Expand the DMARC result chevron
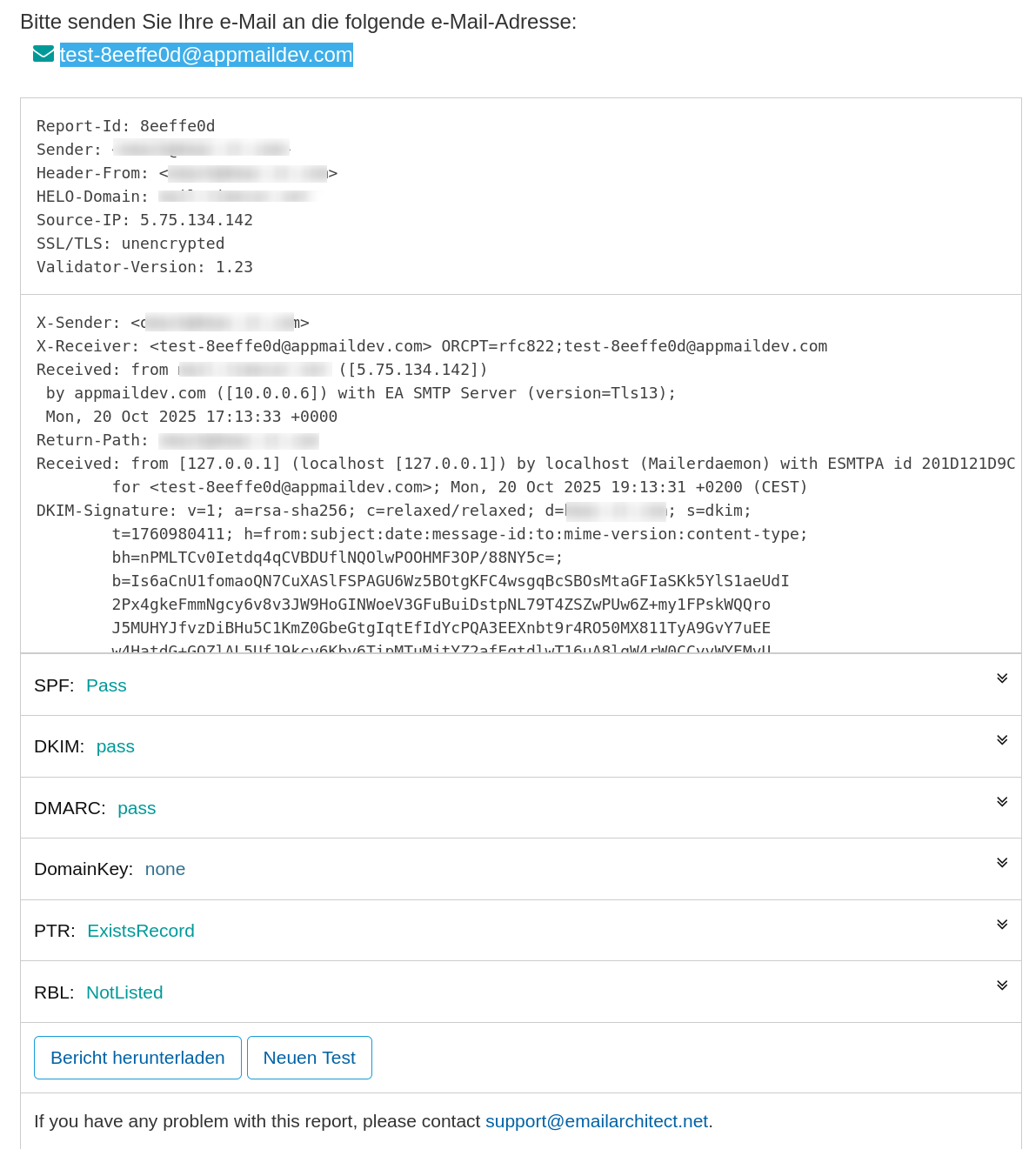 1002,802
